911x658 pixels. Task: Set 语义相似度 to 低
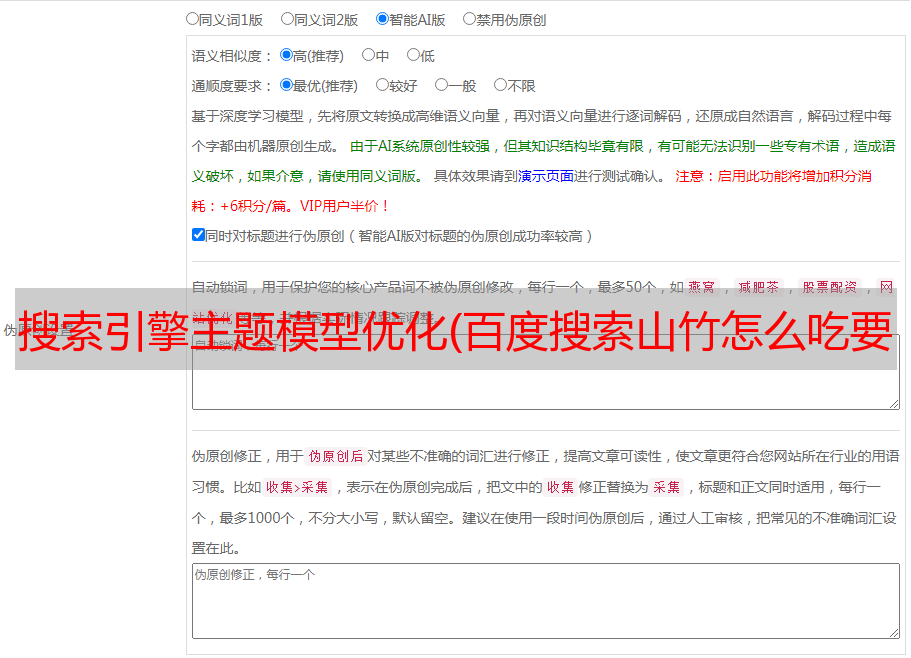coord(413,55)
